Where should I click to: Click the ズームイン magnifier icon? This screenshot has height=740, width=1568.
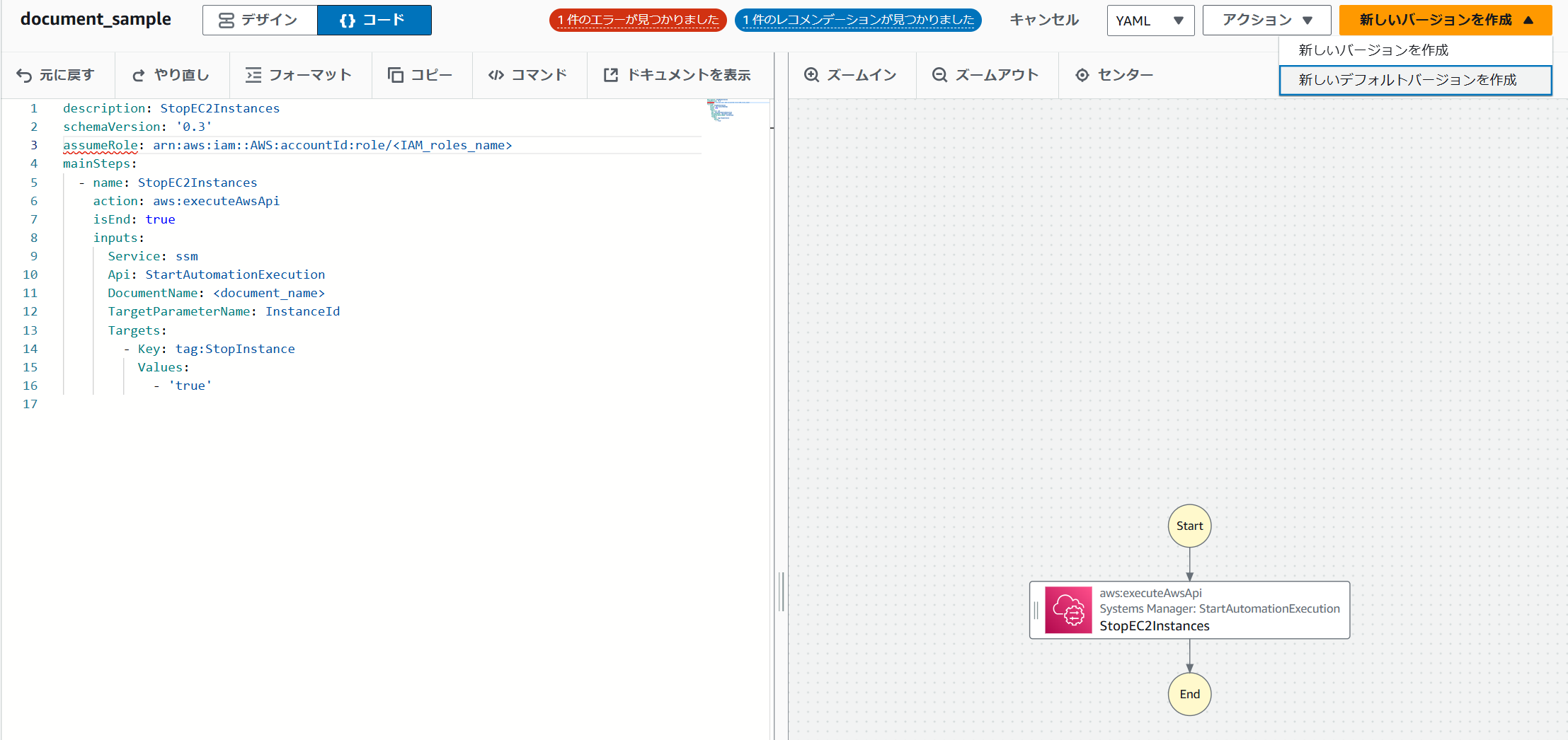[811, 75]
